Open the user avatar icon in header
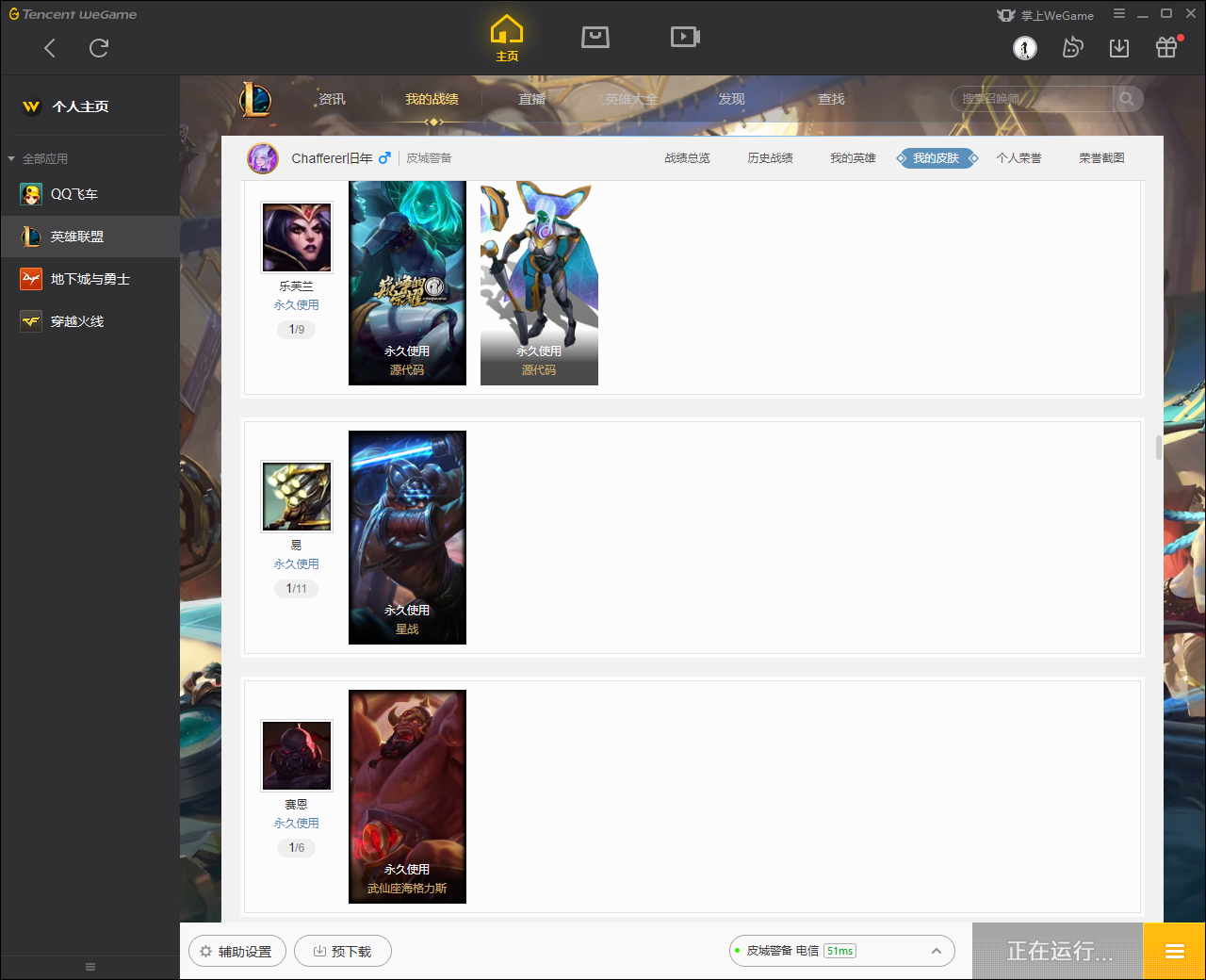 click(x=1025, y=48)
